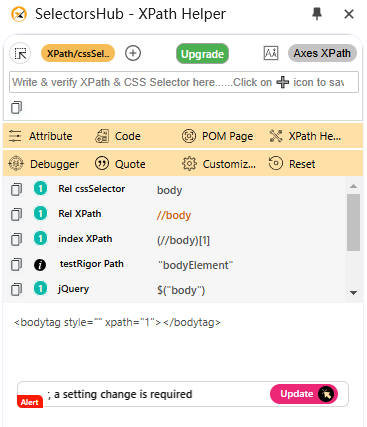This screenshot has height=427, width=367.
Task: Click the match count badge for Rel cssSelector
Action: point(40,189)
